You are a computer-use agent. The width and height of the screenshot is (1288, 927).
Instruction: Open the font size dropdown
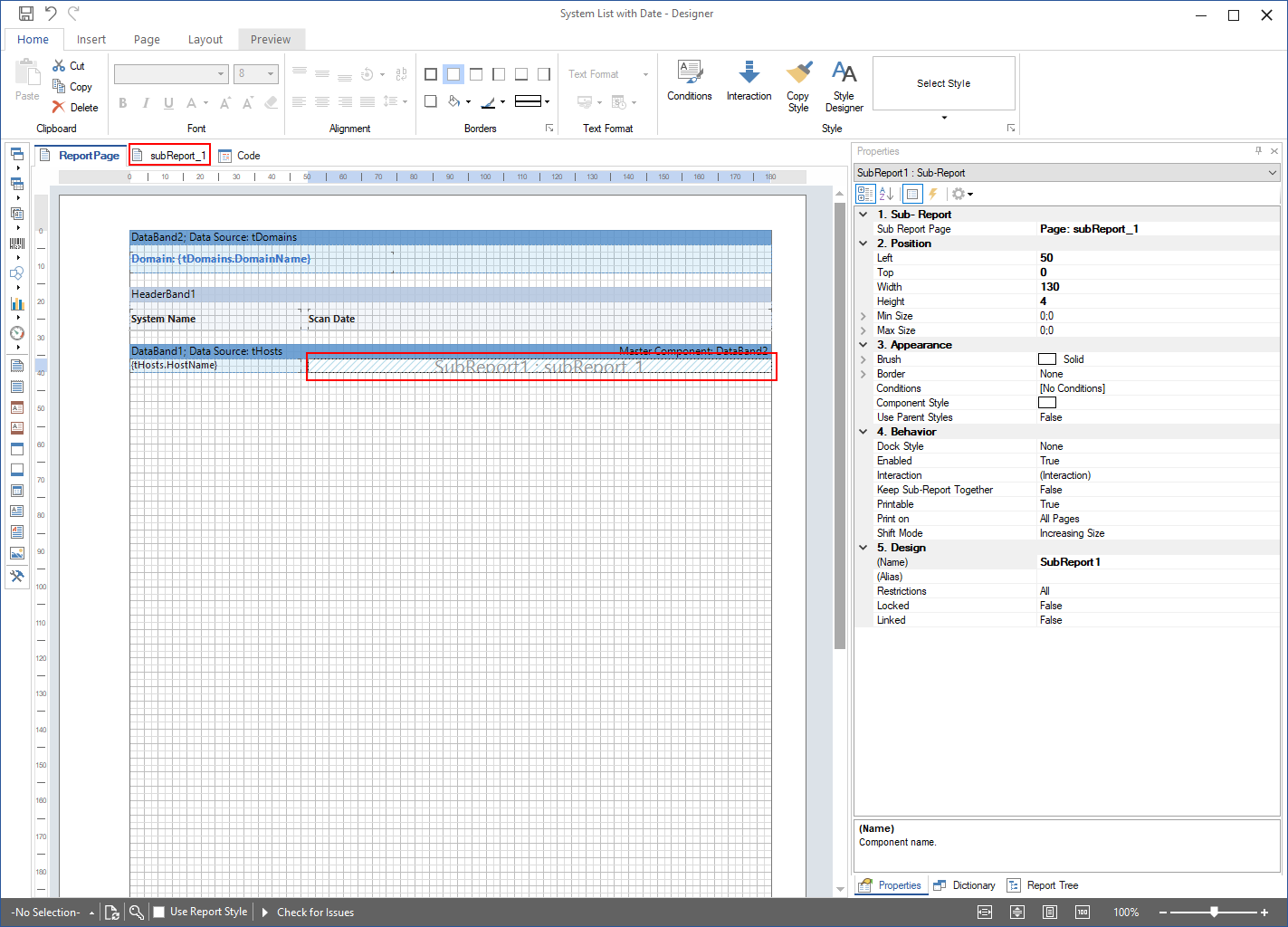(269, 73)
